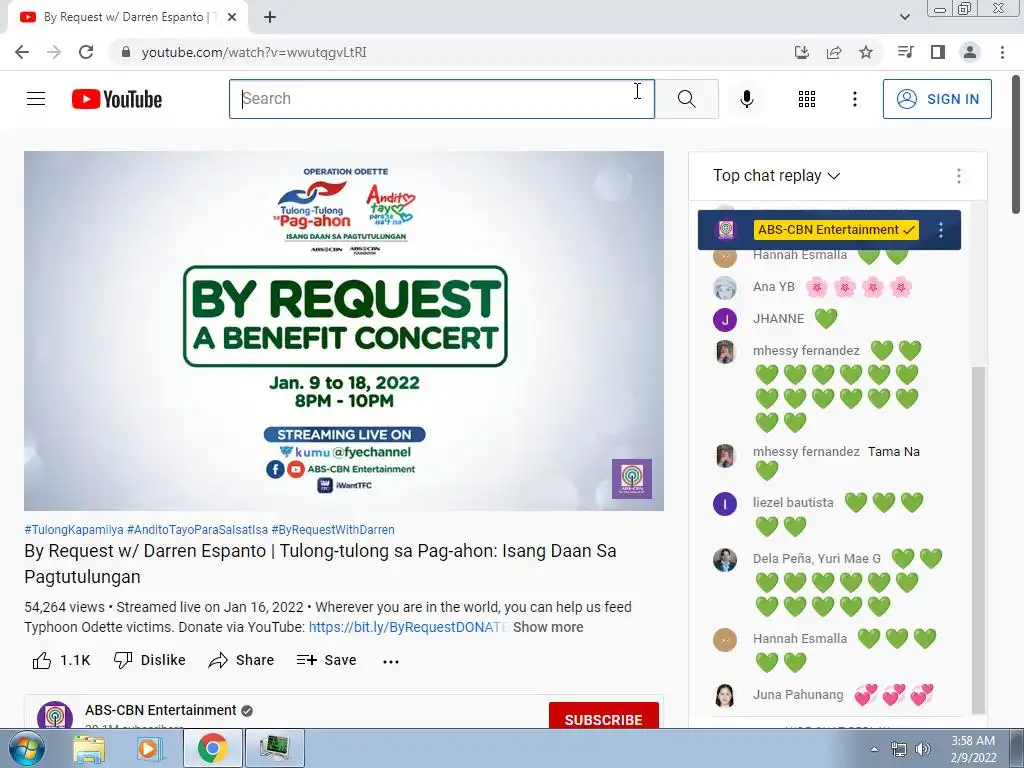The image size is (1024, 768).
Task: Toggle Chrome side panel icon
Action: [938, 52]
